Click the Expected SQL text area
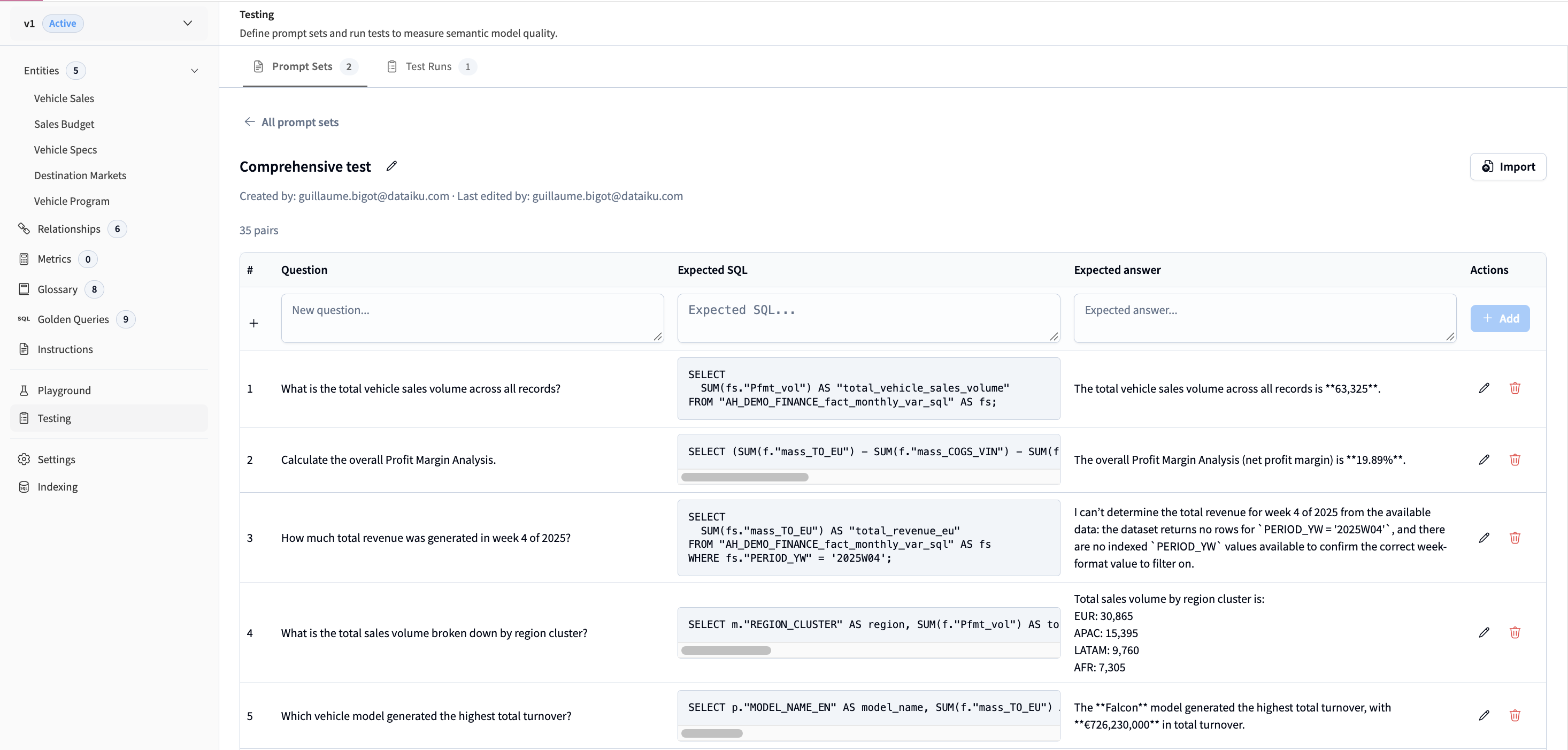This screenshot has height=750, width=1568. click(x=868, y=318)
